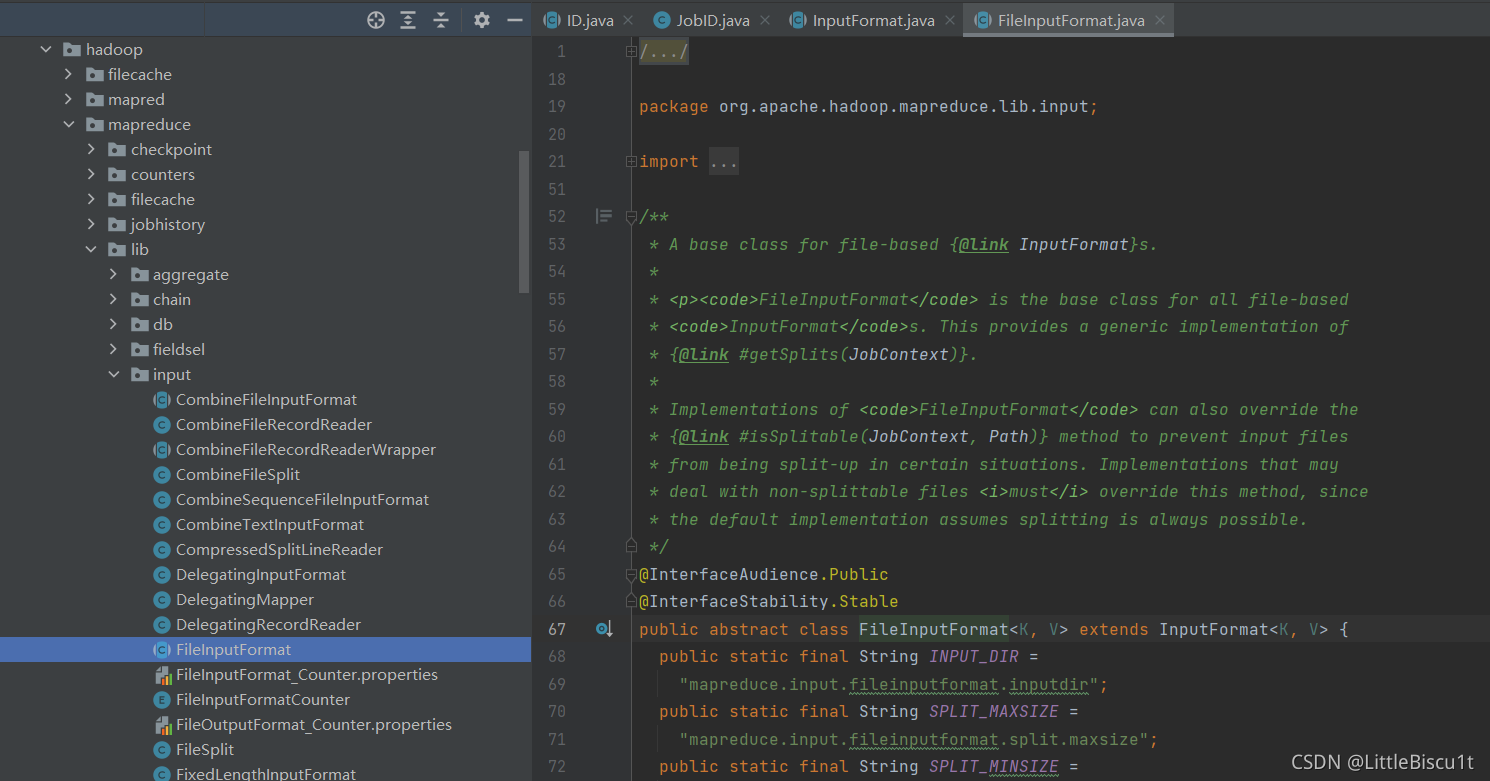The width and height of the screenshot is (1490, 781).
Task: Close the InputFormat.java tab
Action: (949, 20)
